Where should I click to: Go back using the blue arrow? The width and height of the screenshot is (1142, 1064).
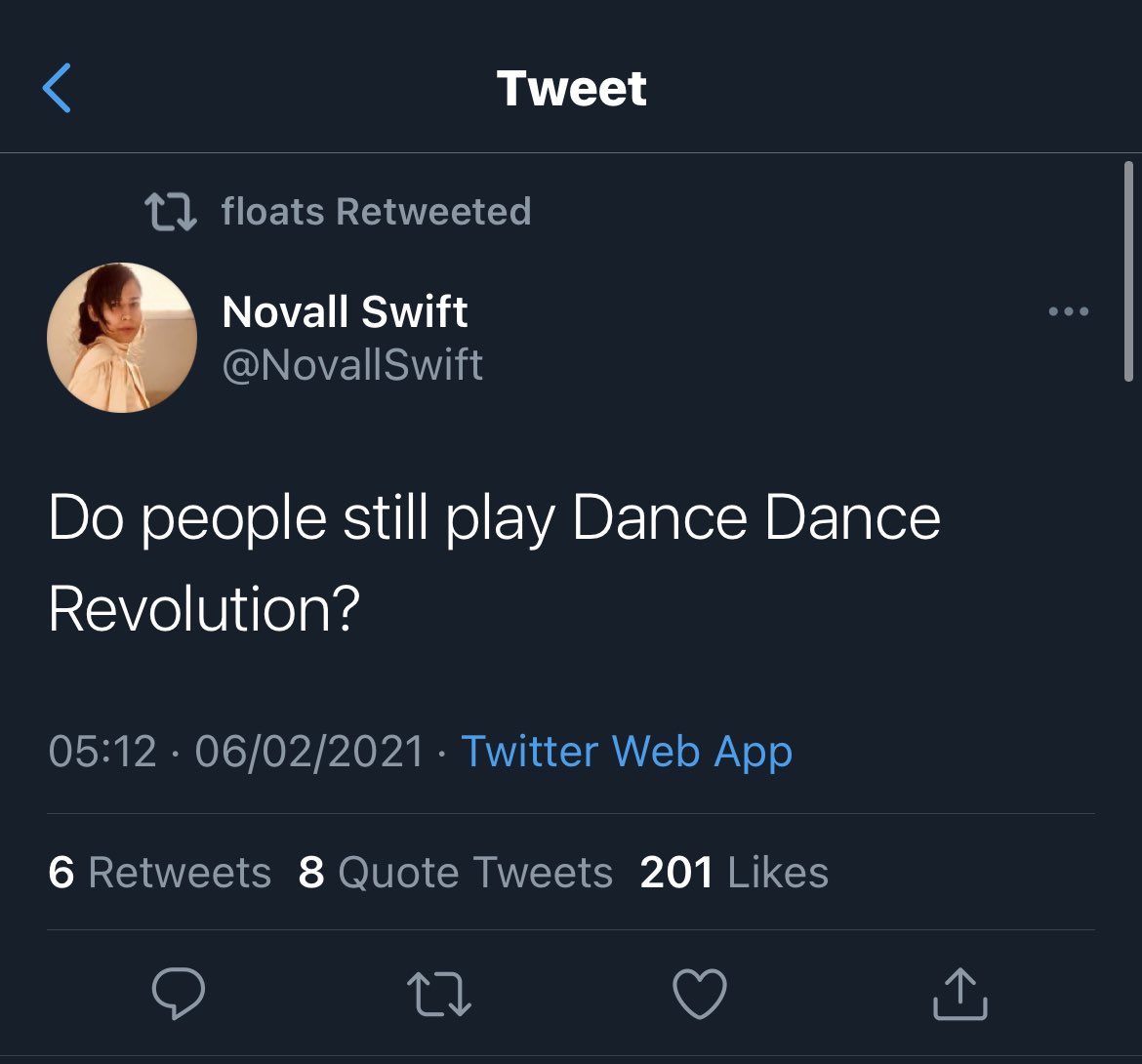[57, 88]
